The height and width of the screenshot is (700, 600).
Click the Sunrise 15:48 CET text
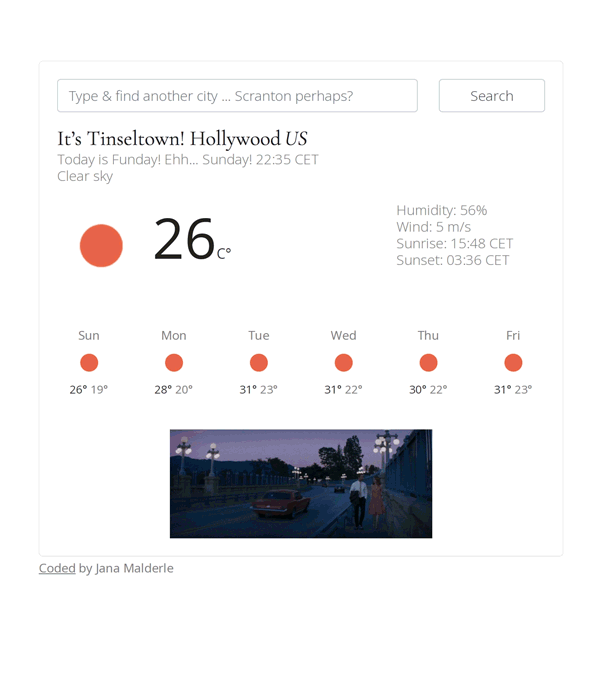coord(454,243)
